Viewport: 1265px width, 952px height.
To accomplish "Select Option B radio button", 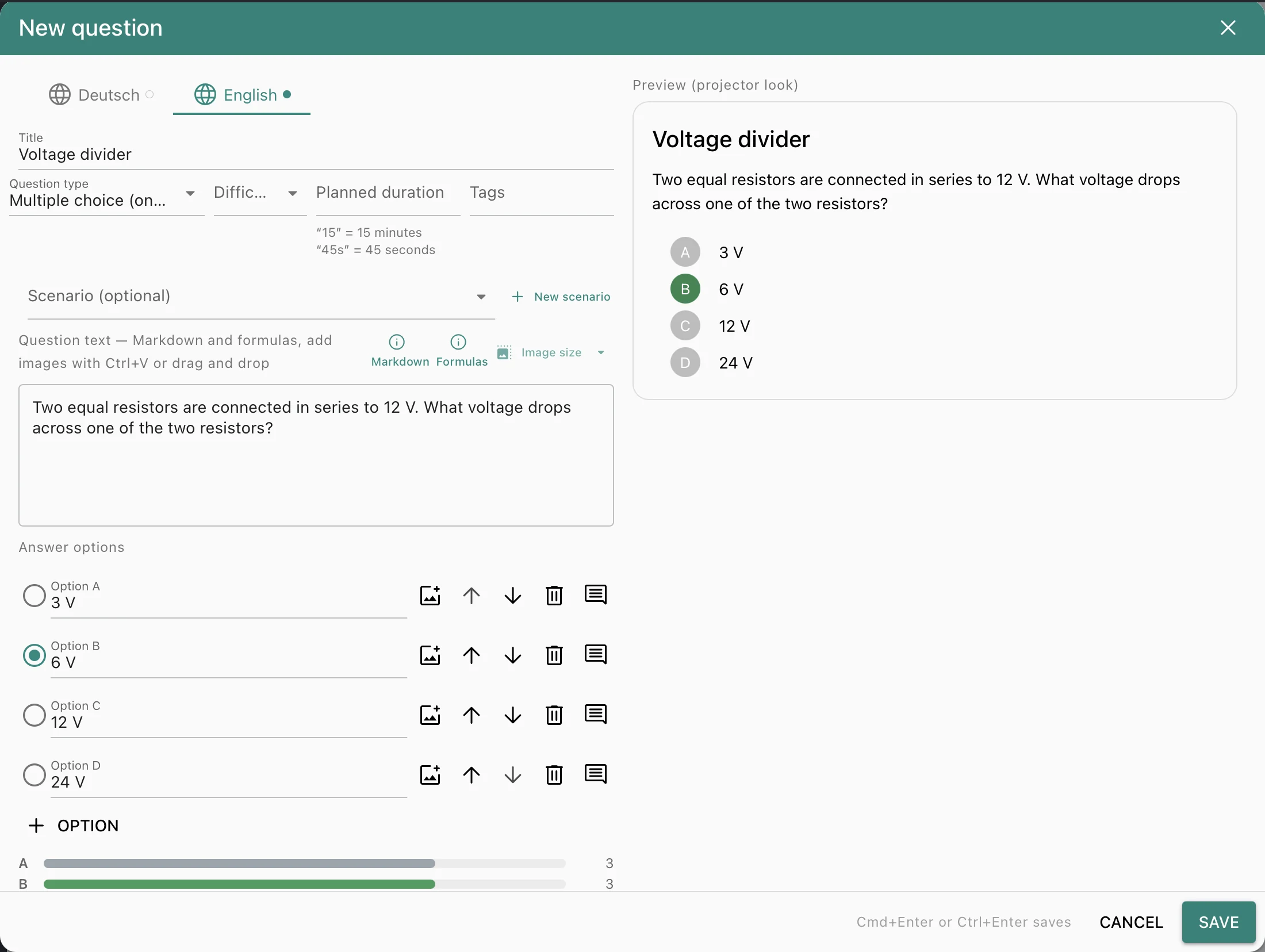I will tap(34, 655).
